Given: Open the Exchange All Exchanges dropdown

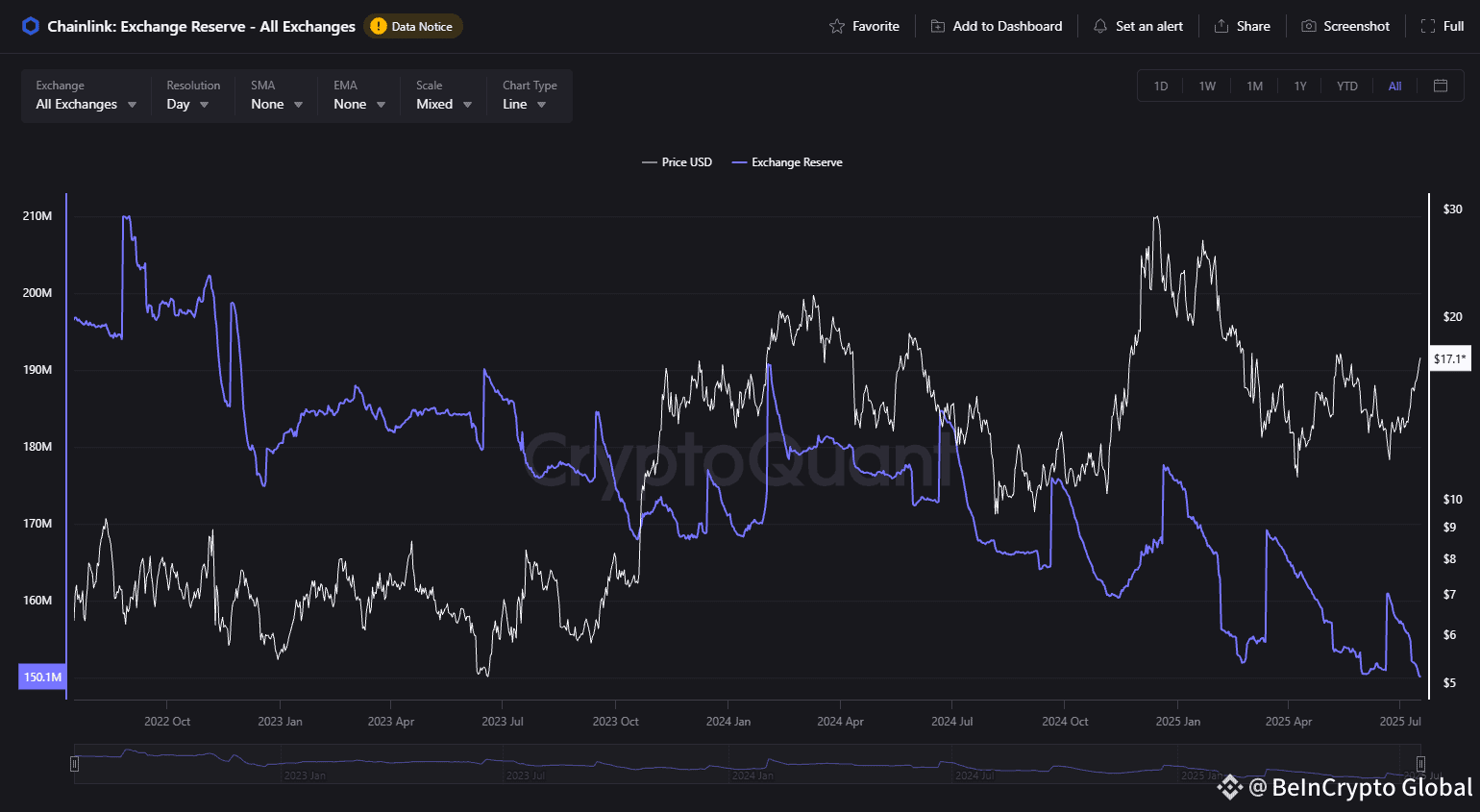Looking at the screenshot, I should click(86, 95).
